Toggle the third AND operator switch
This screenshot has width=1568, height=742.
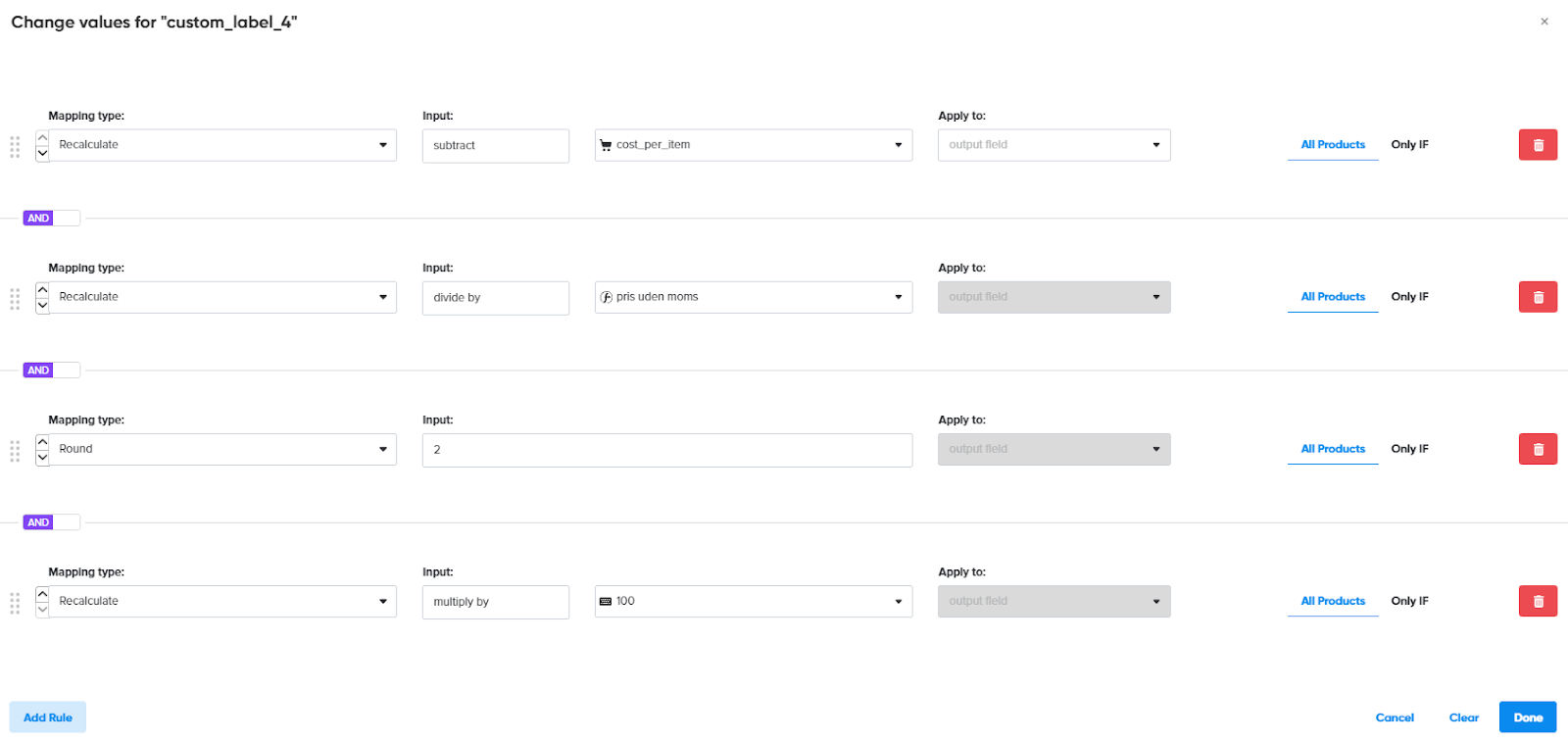pyautogui.click(x=51, y=522)
